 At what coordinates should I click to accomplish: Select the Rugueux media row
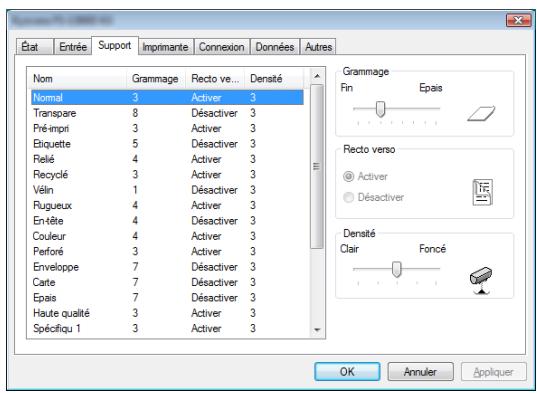[167, 205]
